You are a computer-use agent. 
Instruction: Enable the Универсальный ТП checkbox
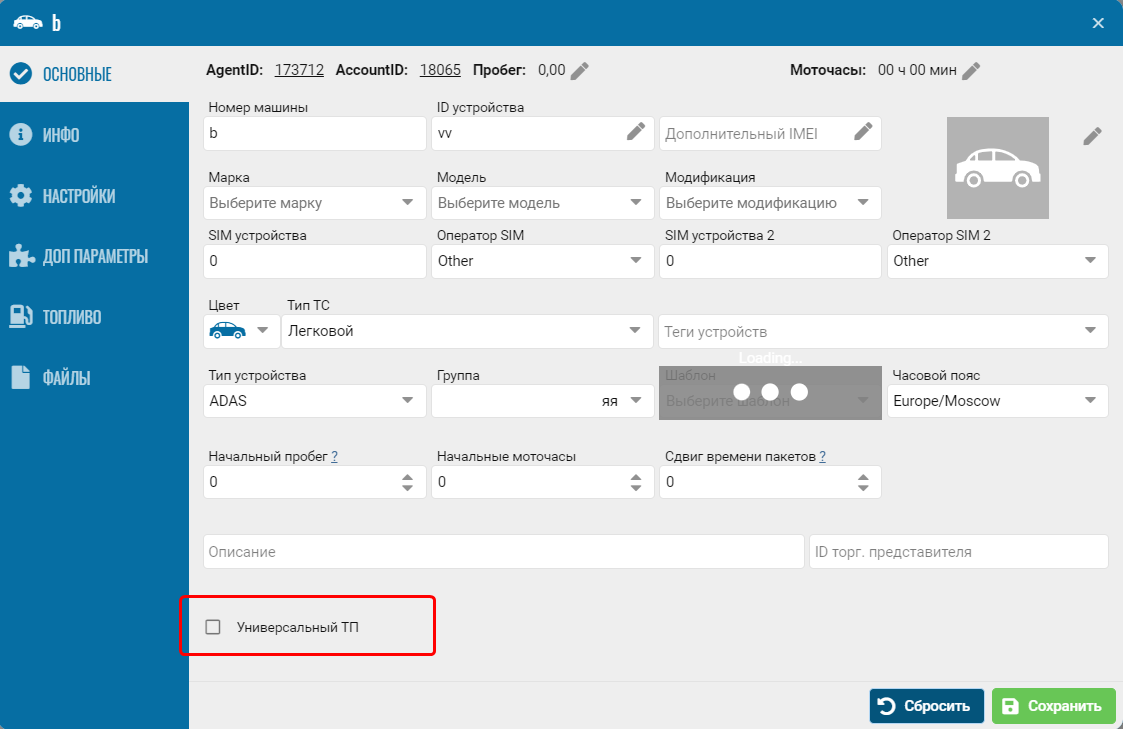click(213, 627)
